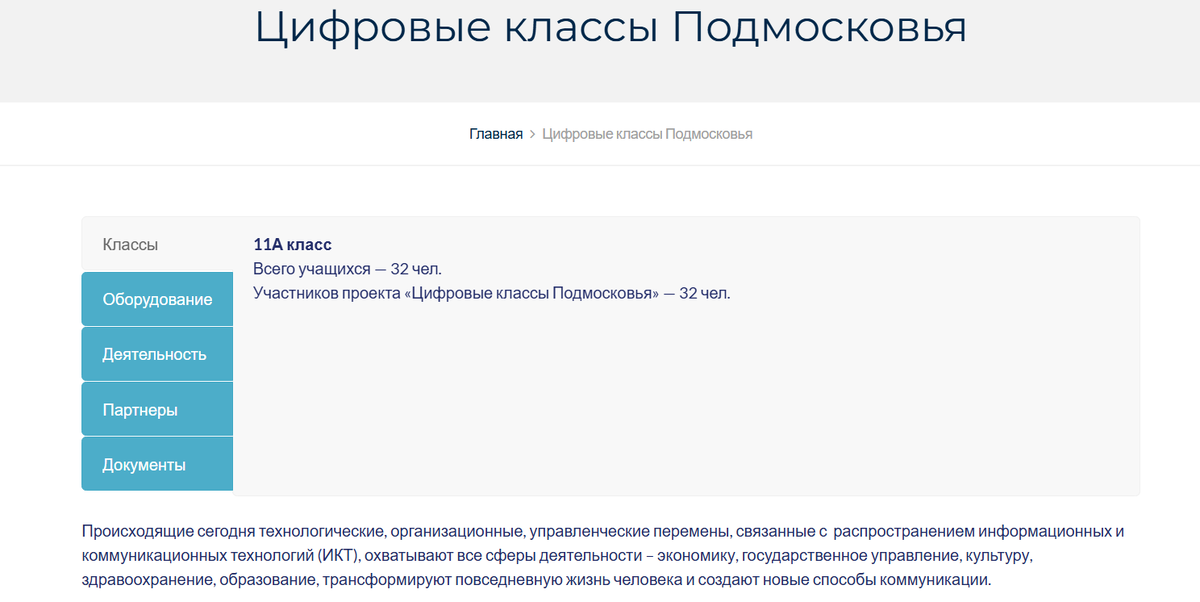Image resolution: width=1200 pixels, height=602 pixels.
Task: Click the Партнеры blue panel
Action: (156, 408)
